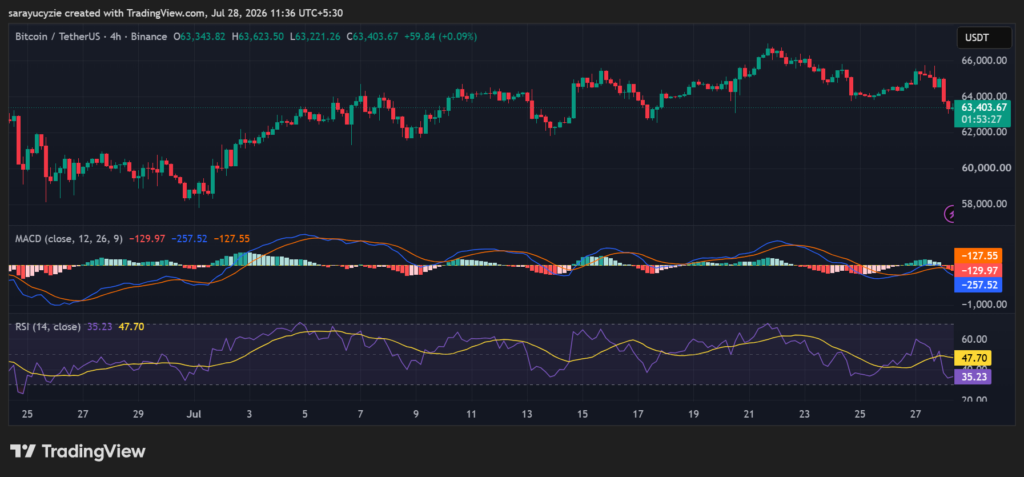Click the orange MACD signal value tag -127.55
The image size is (1024, 477).
[x=978, y=257]
